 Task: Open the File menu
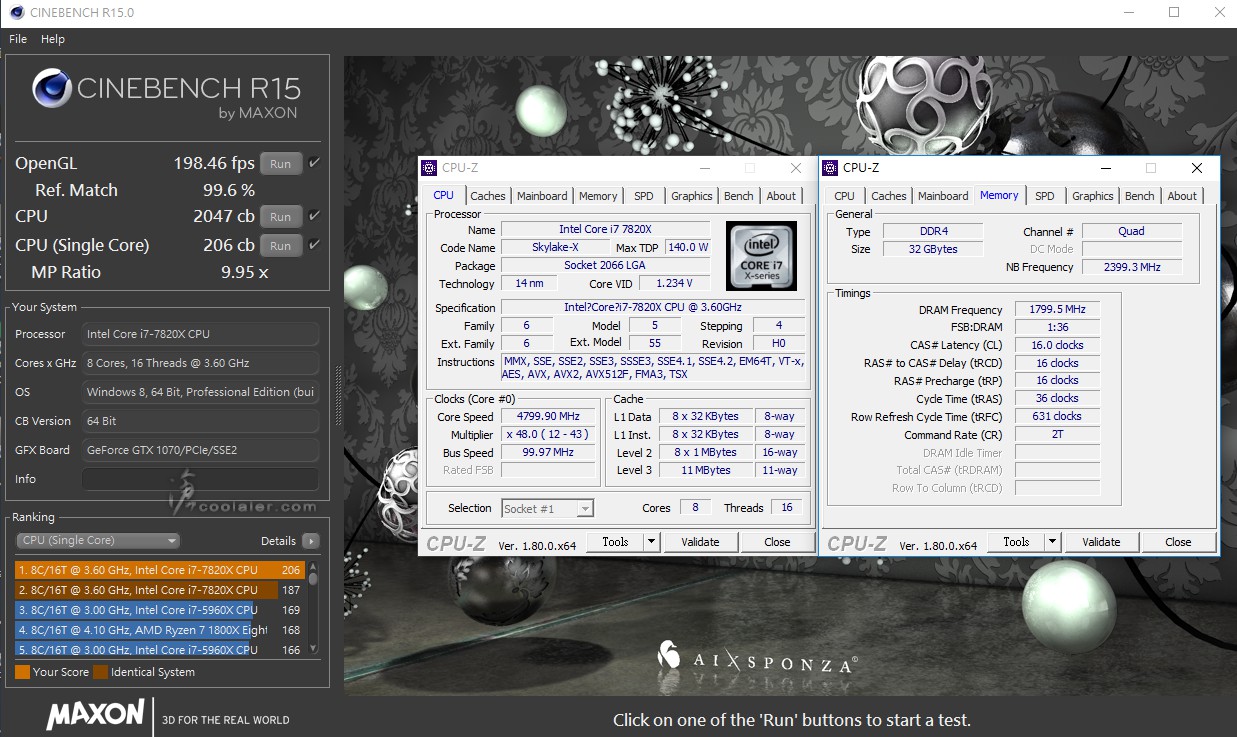18,39
